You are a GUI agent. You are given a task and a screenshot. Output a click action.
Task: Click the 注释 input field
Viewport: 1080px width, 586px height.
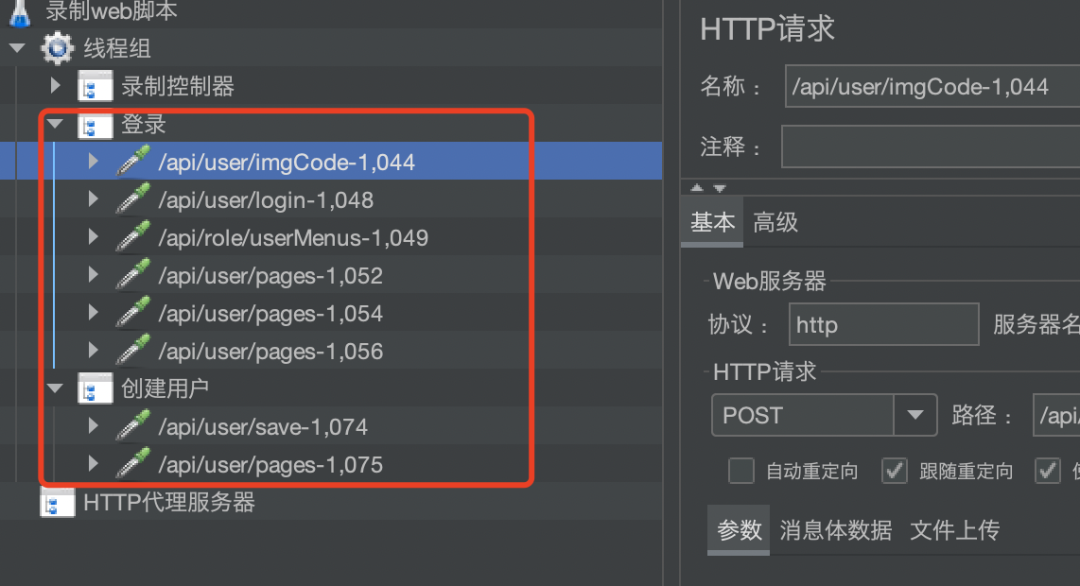coord(931,146)
